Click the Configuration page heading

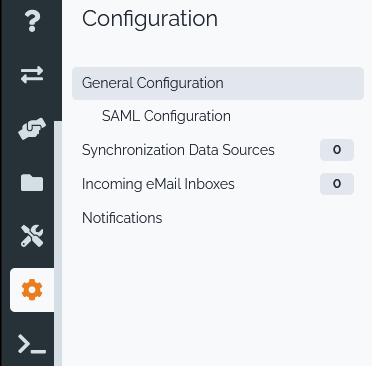pyautogui.click(x=150, y=19)
